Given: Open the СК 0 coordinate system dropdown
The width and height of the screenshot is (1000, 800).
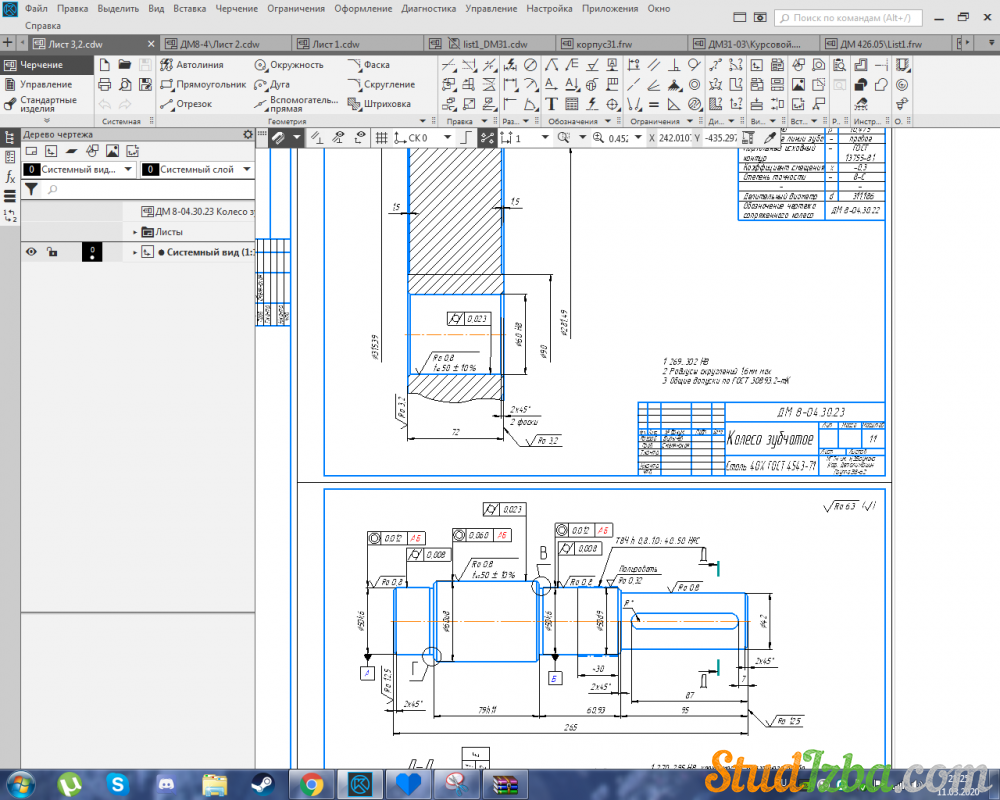Looking at the screenshot, I should (x=445, y=137).
